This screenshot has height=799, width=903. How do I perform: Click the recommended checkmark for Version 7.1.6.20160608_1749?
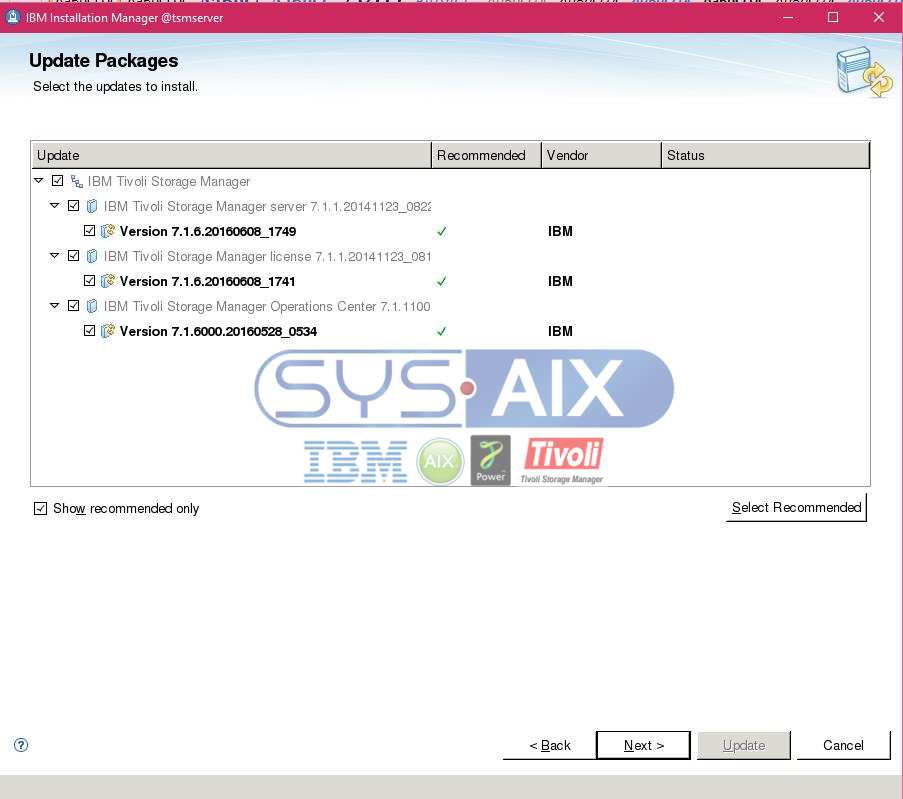441,232
